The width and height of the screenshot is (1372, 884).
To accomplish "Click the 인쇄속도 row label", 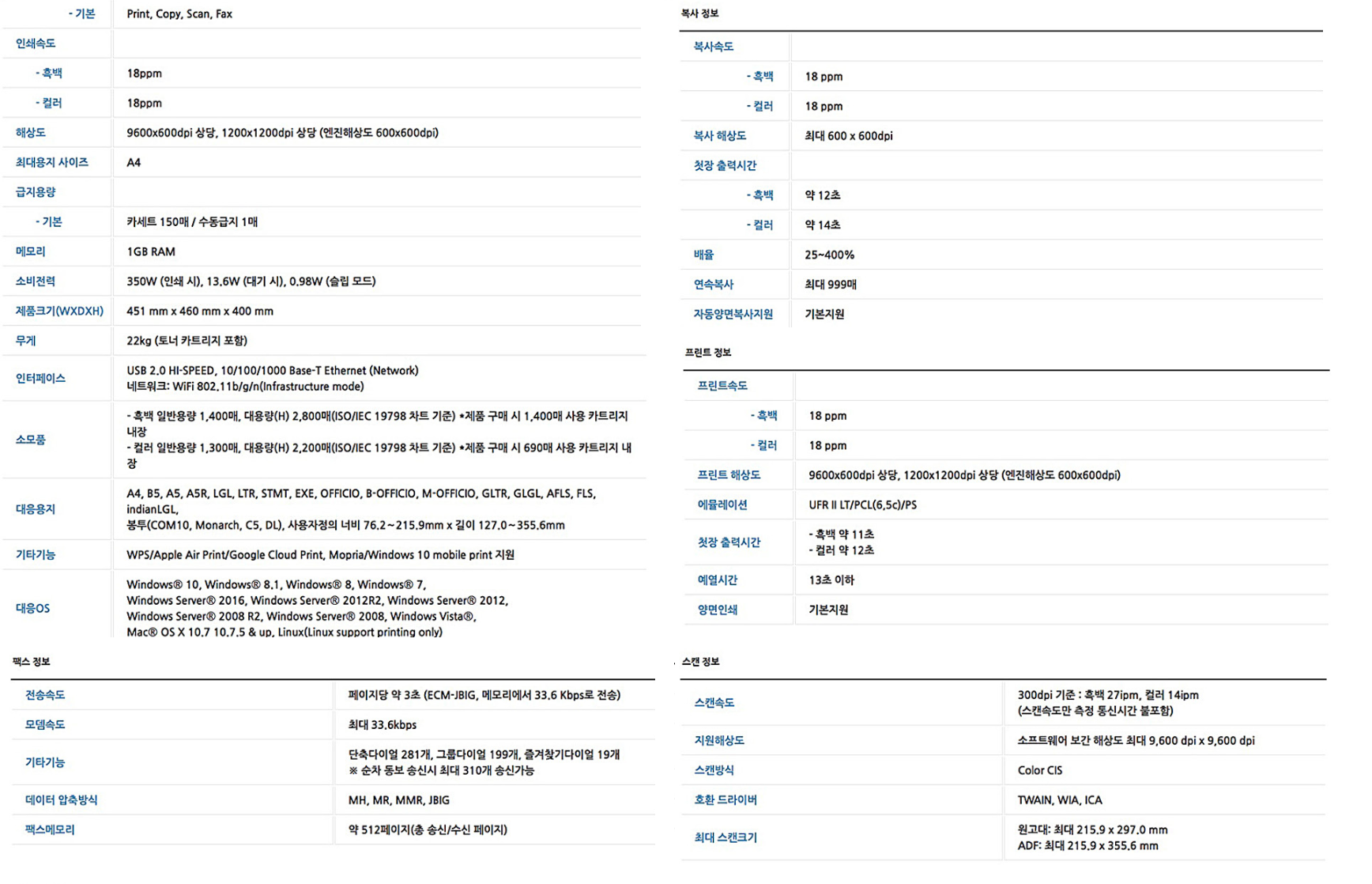I will [36, 43].
